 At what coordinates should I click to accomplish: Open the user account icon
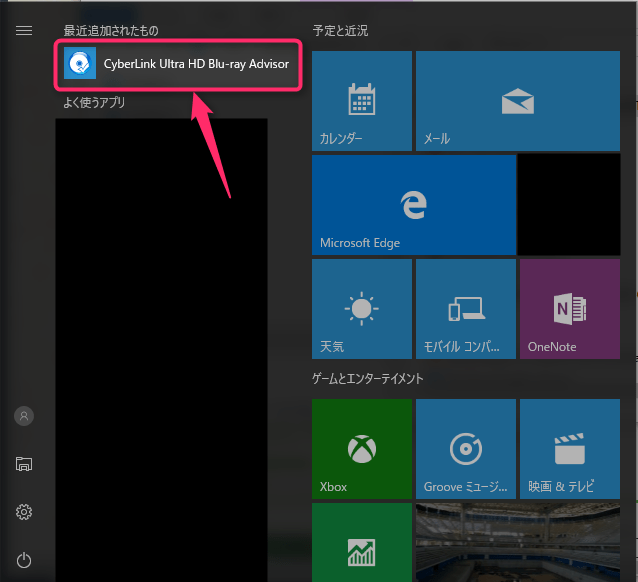point(24,416)
